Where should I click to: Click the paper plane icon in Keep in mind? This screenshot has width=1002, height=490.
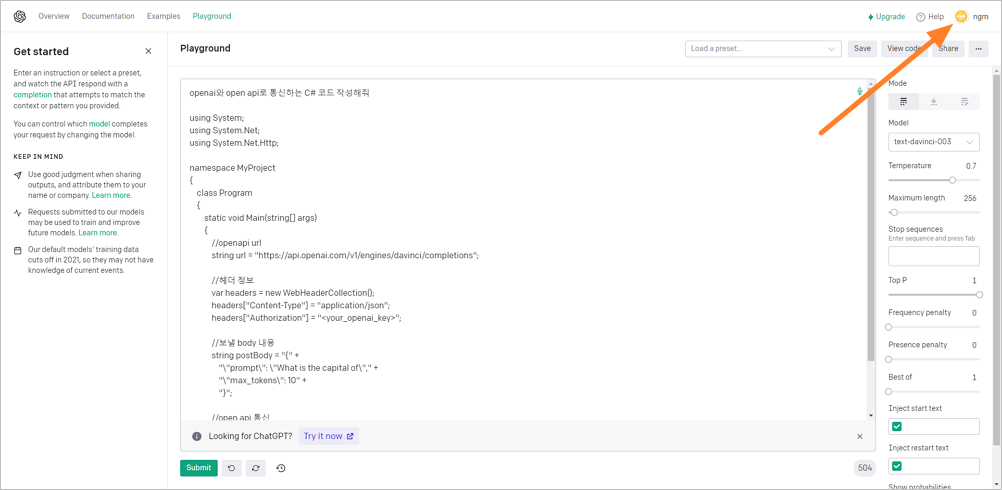pyautogui.click(x=18, y=174)
